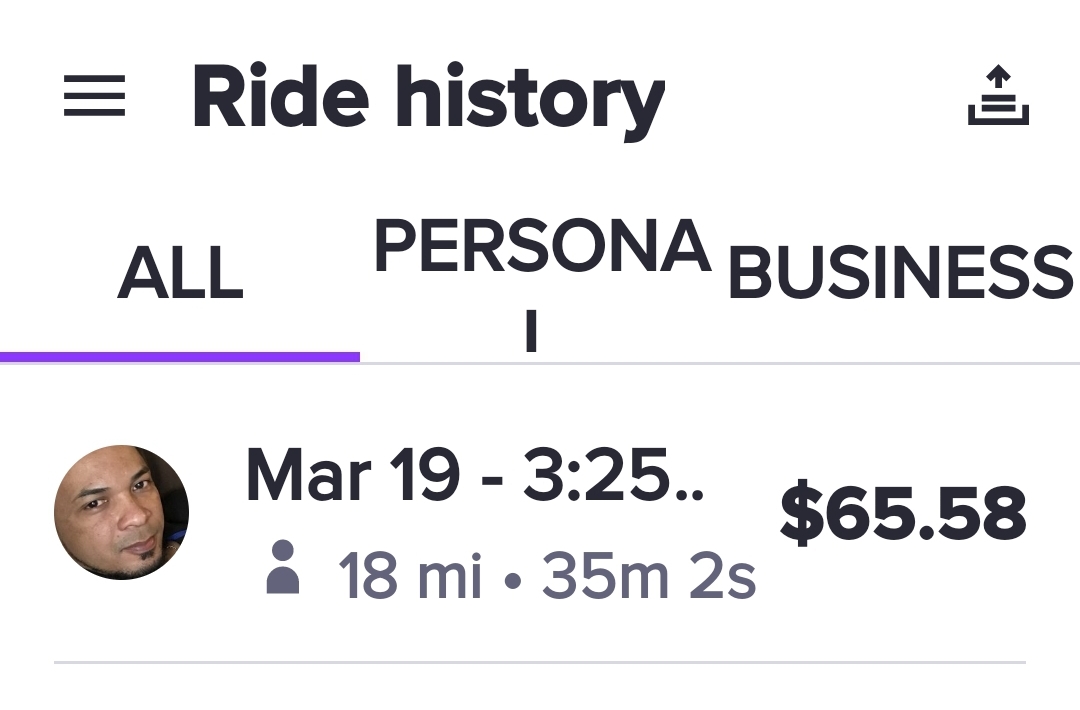Tap the hamburger menu's top bar
The image size is (1080, 710).
pyautogui.click(x=95, y=80)
